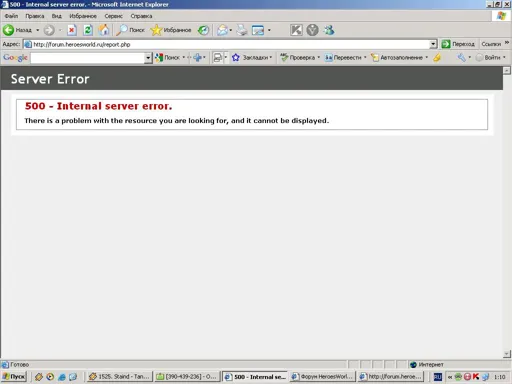Expand the Mail button dropdown arrow

[231, 30]
